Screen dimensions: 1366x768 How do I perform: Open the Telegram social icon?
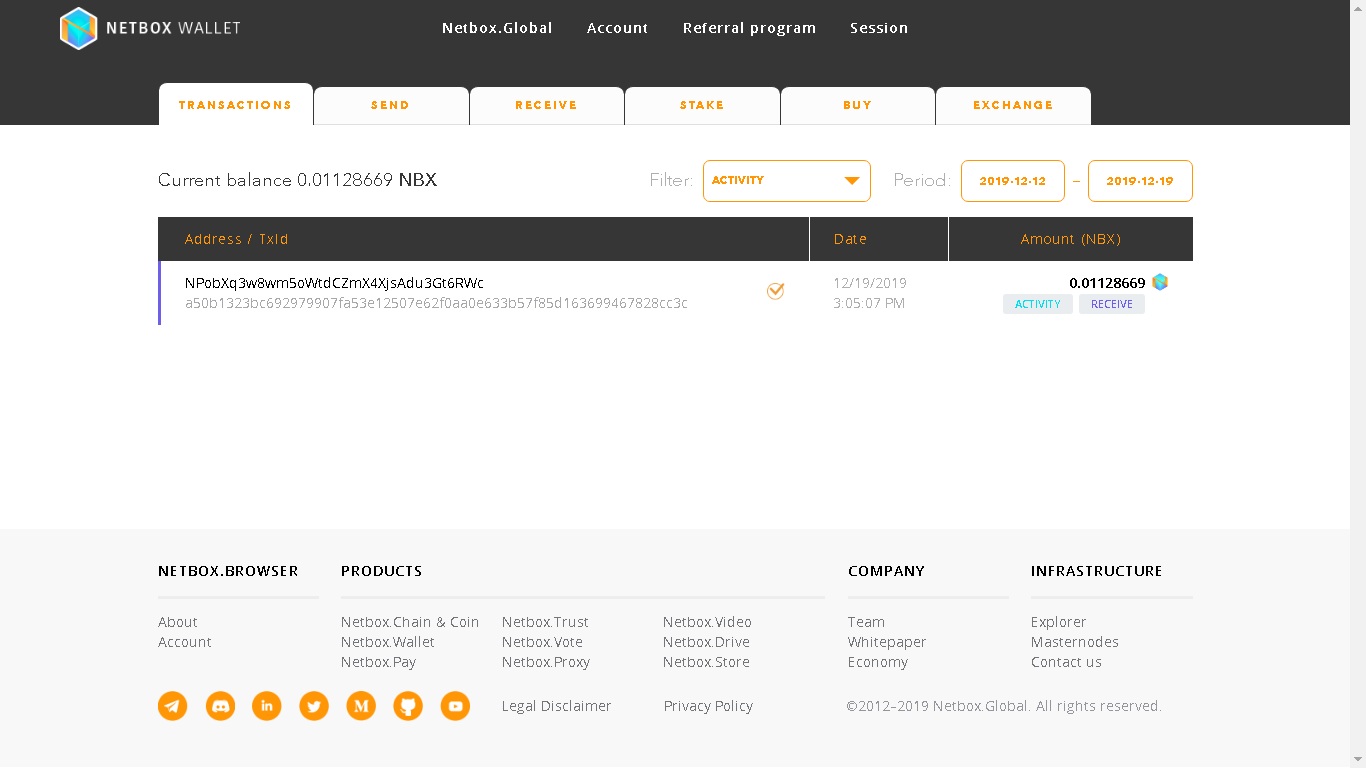coord(173,706)
